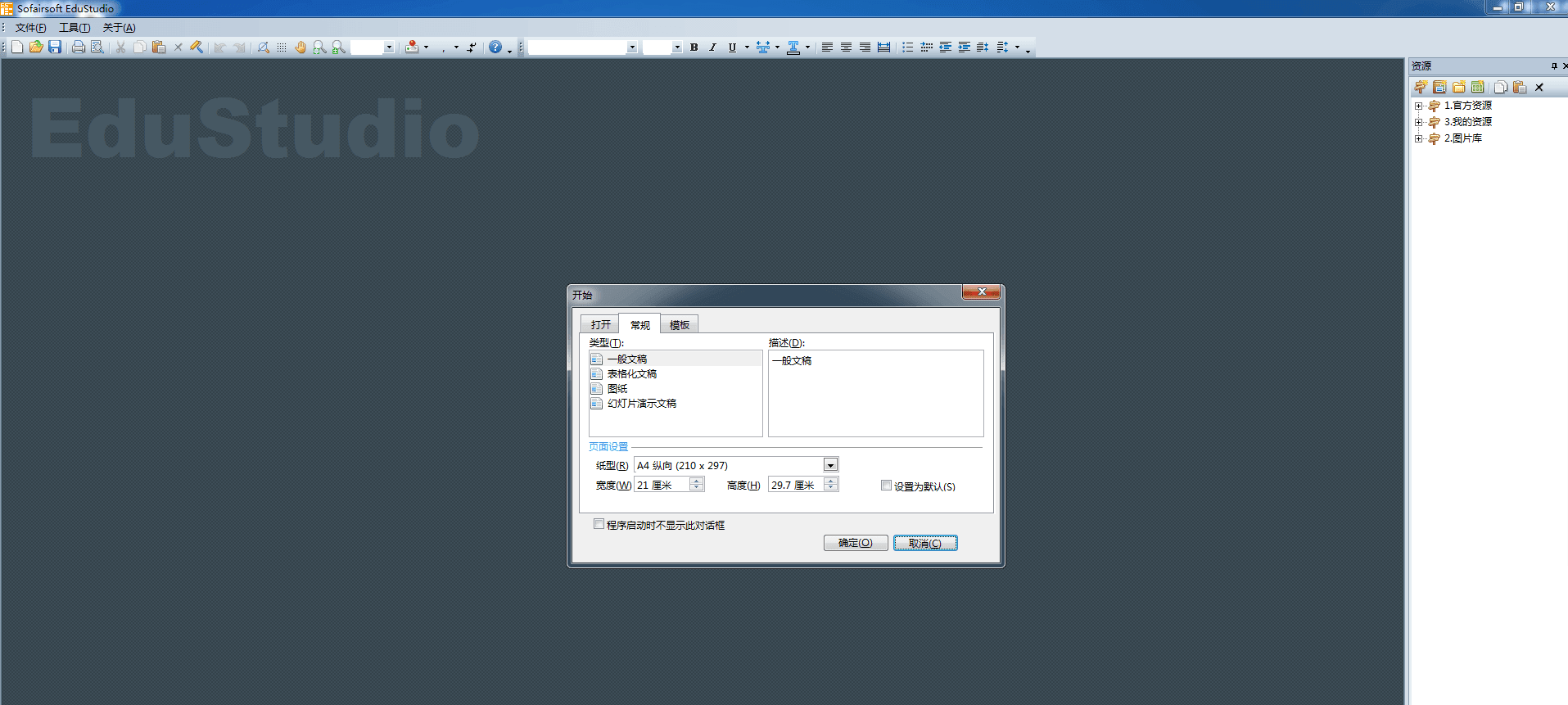Screen dimensions: 1568x705
Task: Toggle the grid dots icon
Action: click(282, 47)
